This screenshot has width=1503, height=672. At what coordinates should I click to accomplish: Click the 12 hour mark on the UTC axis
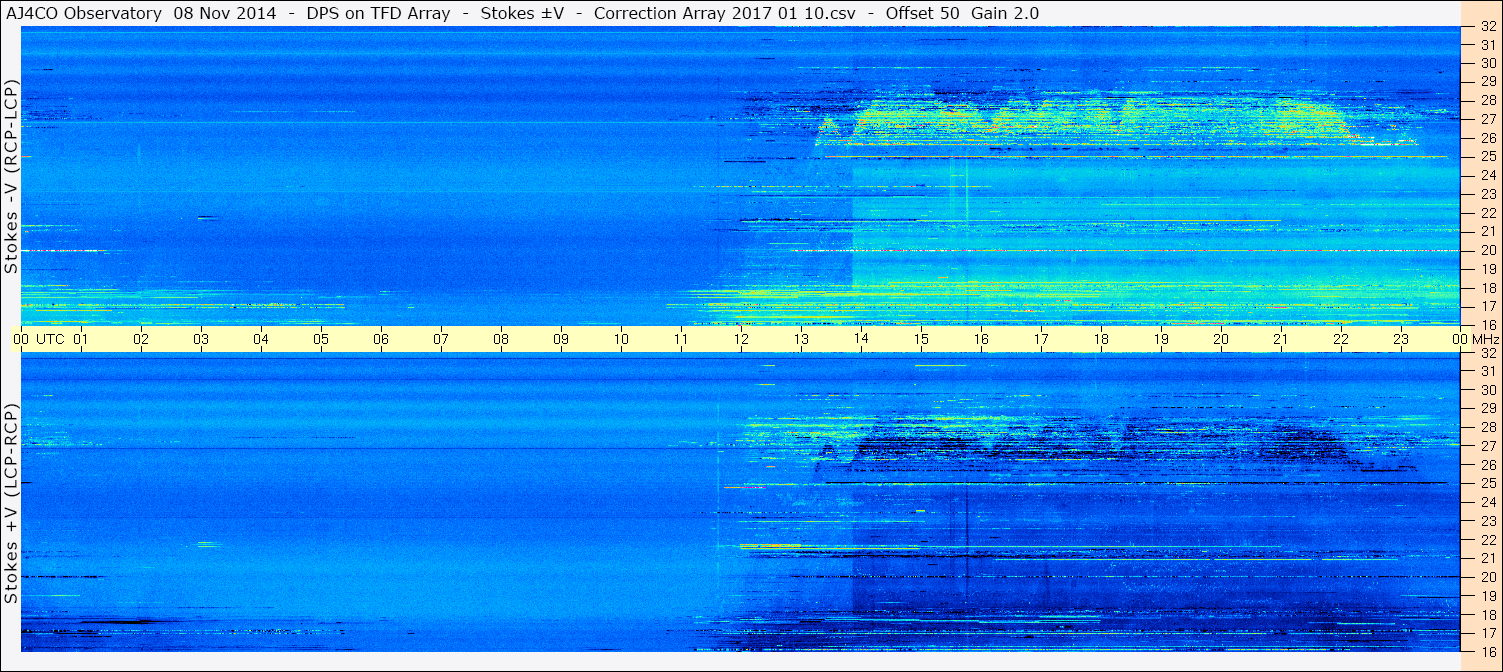(x=741, y=339)
